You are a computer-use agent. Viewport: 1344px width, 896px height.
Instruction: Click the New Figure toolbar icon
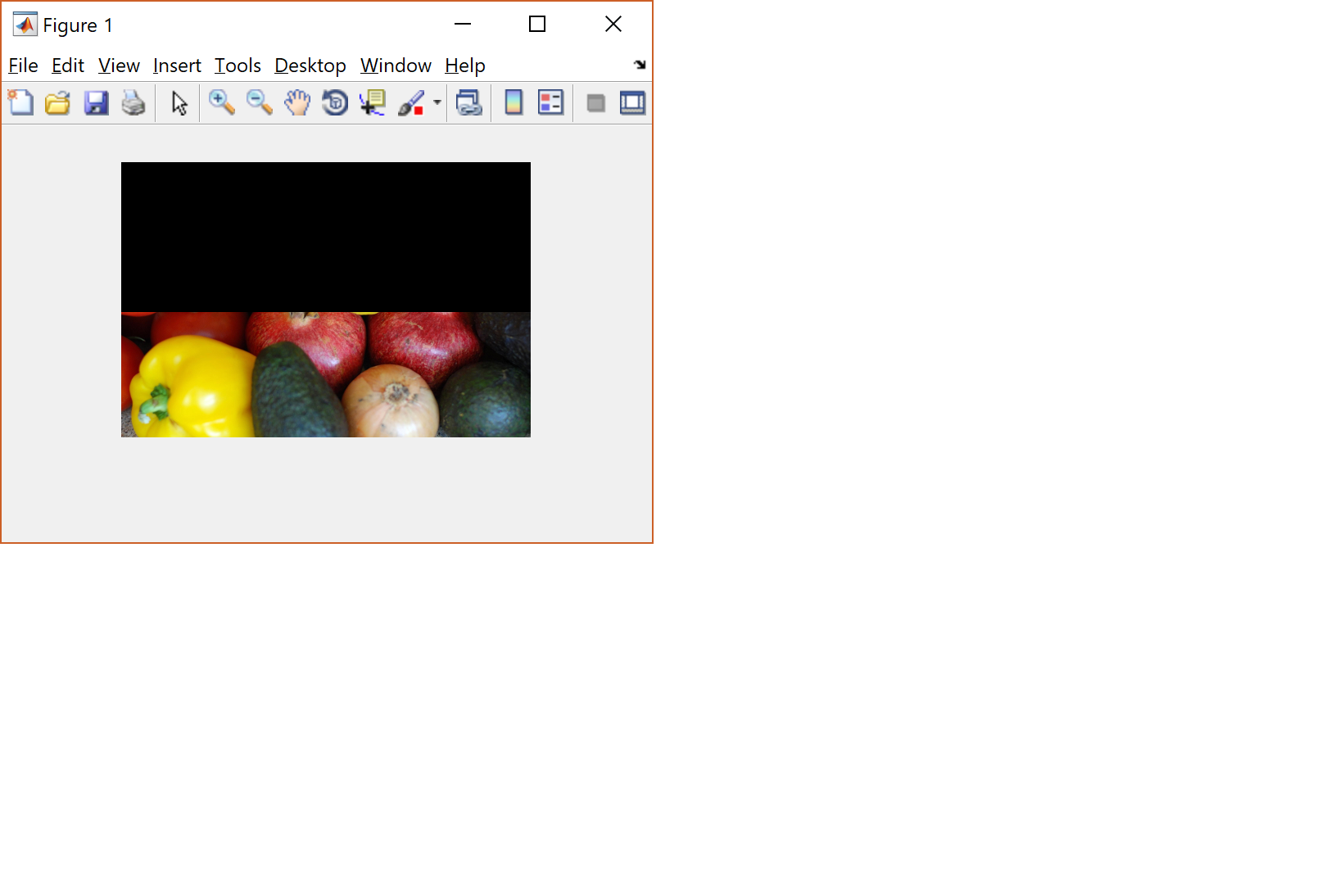point(20,103)
